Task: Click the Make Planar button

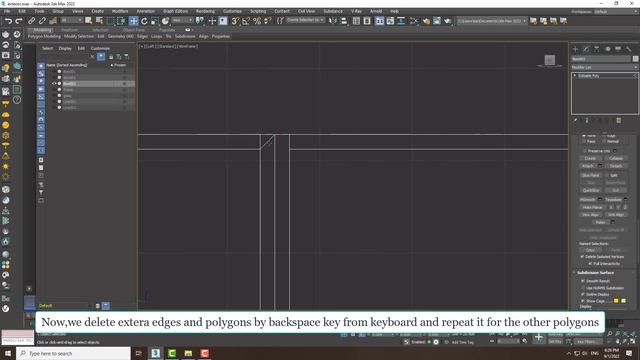Action: point(592,207)
